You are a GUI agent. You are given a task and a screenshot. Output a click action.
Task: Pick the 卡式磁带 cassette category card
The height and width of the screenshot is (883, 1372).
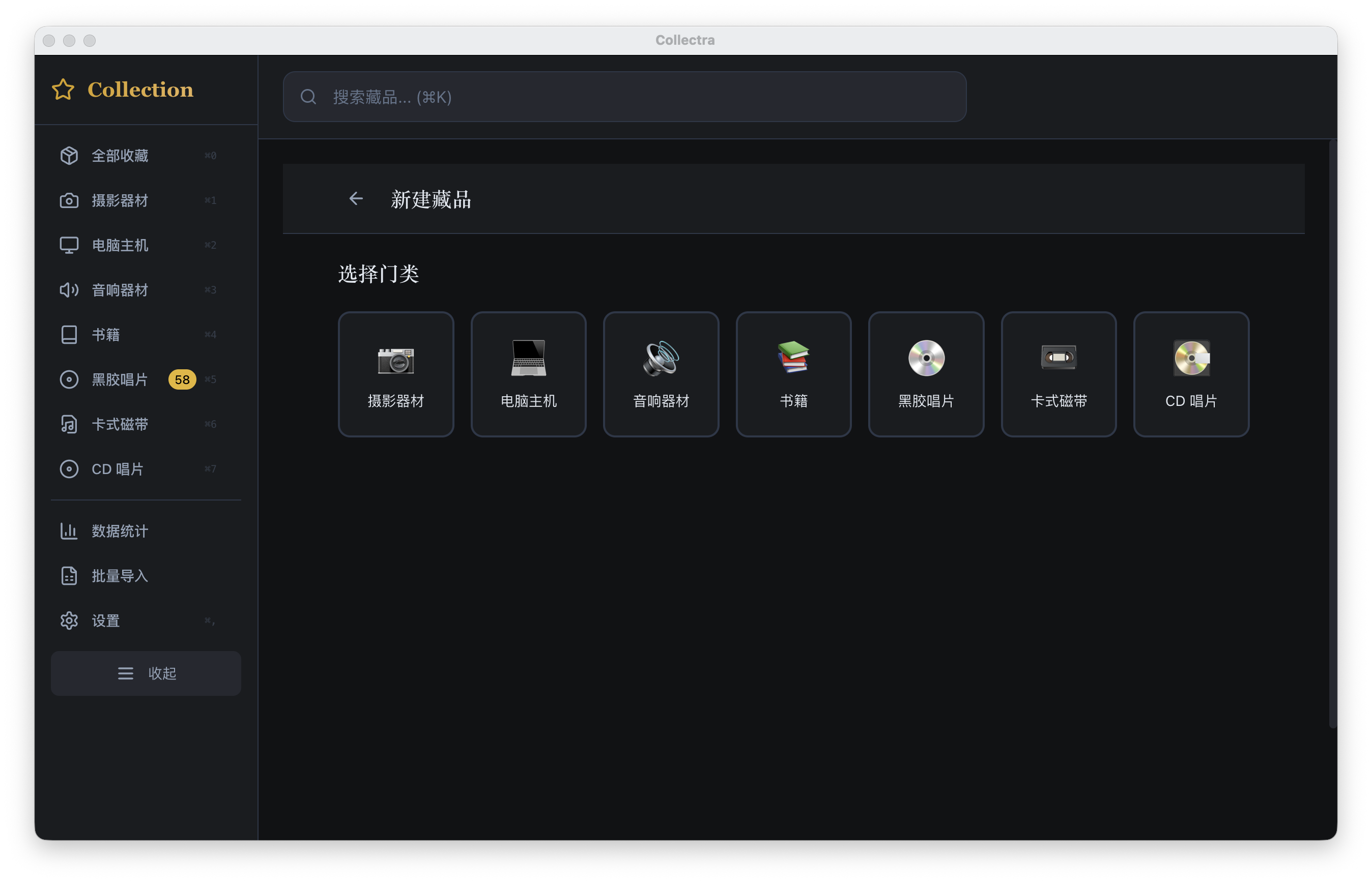click(1058, 374)
